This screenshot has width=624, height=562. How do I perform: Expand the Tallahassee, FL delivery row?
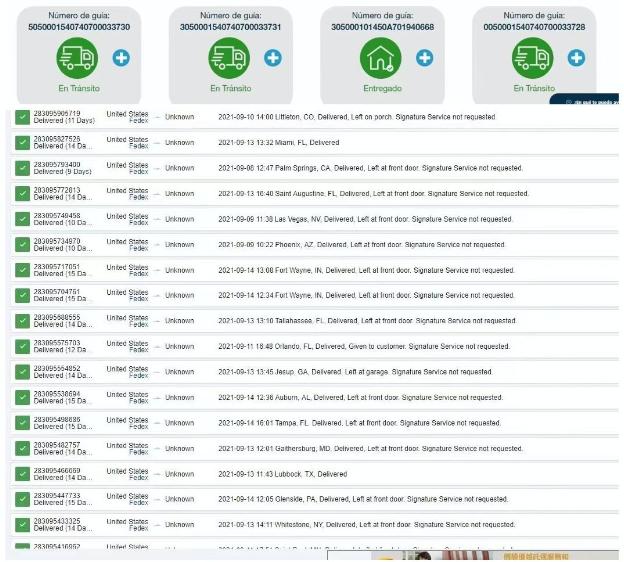click(x=368, y=321)
